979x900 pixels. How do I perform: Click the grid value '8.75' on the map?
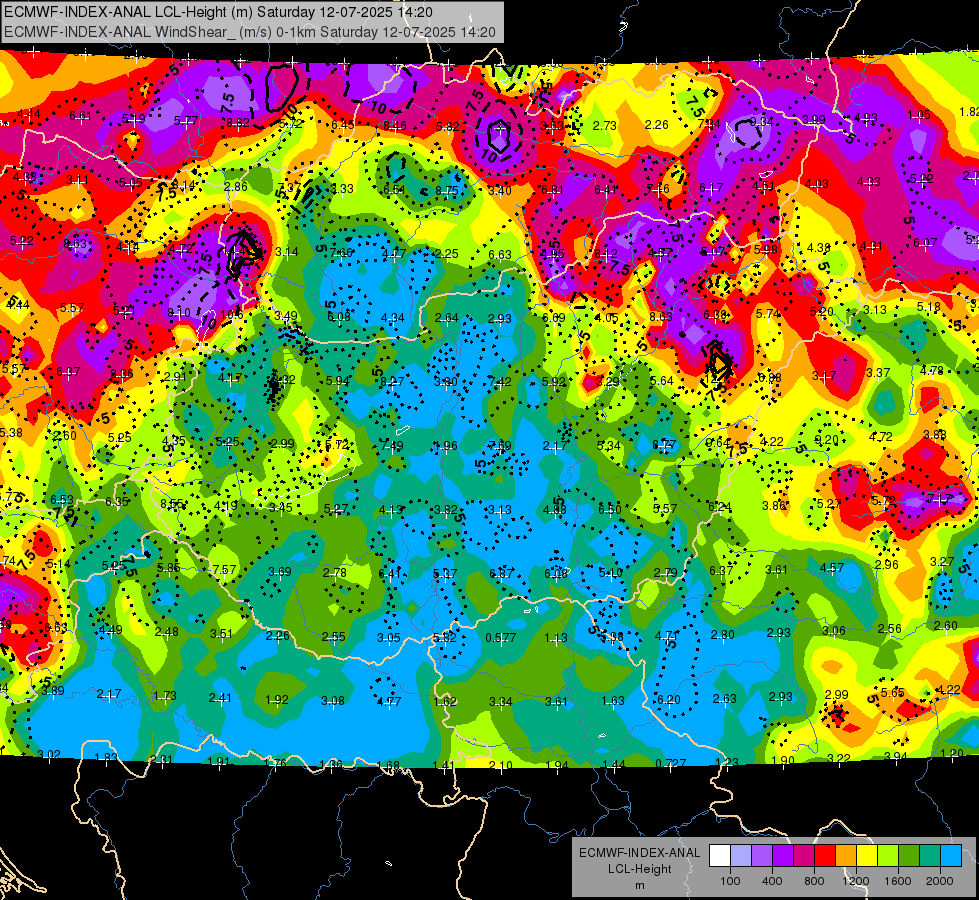pos(447,190)
